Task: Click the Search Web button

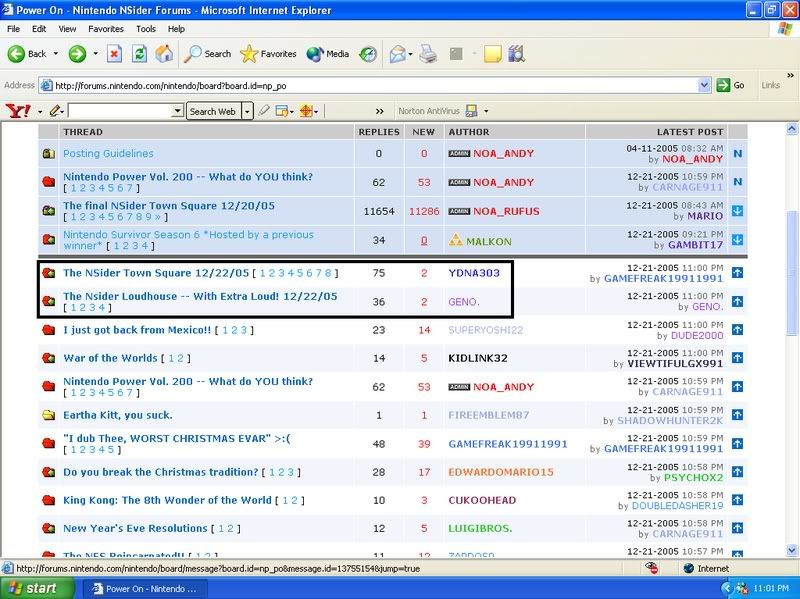Action: (213, 111)
